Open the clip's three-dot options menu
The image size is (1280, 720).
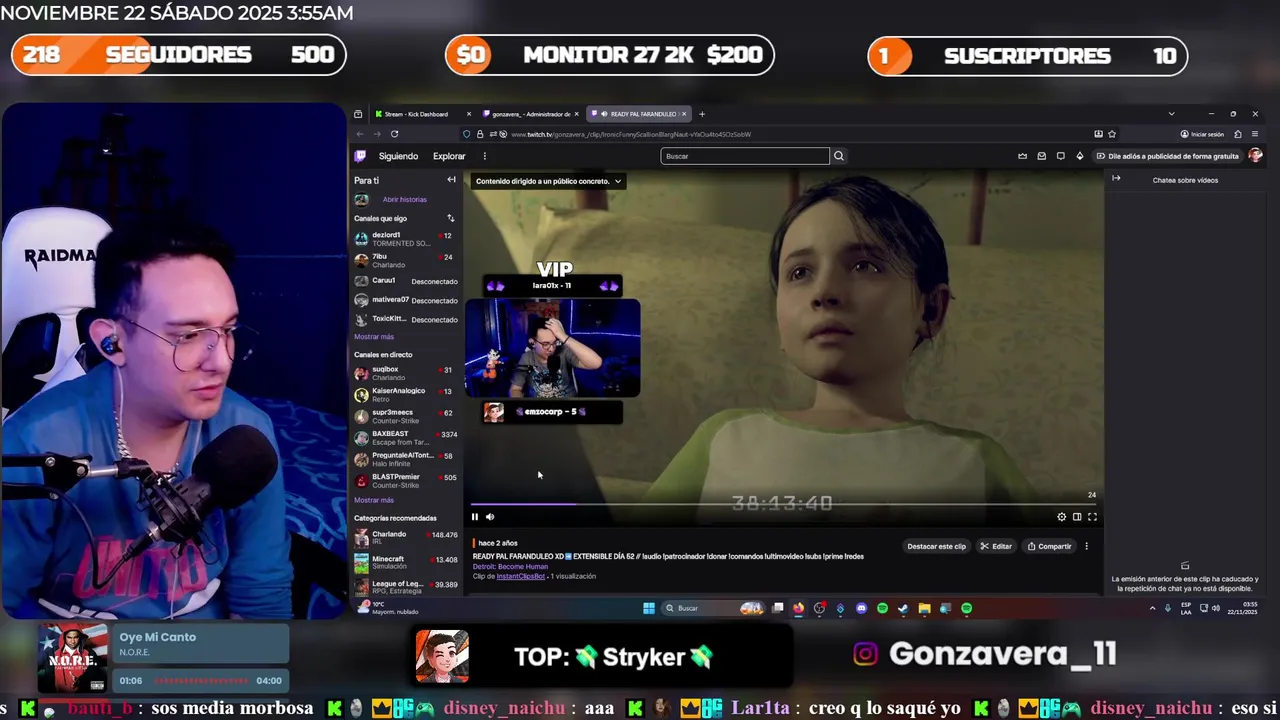click(1086, 546)
